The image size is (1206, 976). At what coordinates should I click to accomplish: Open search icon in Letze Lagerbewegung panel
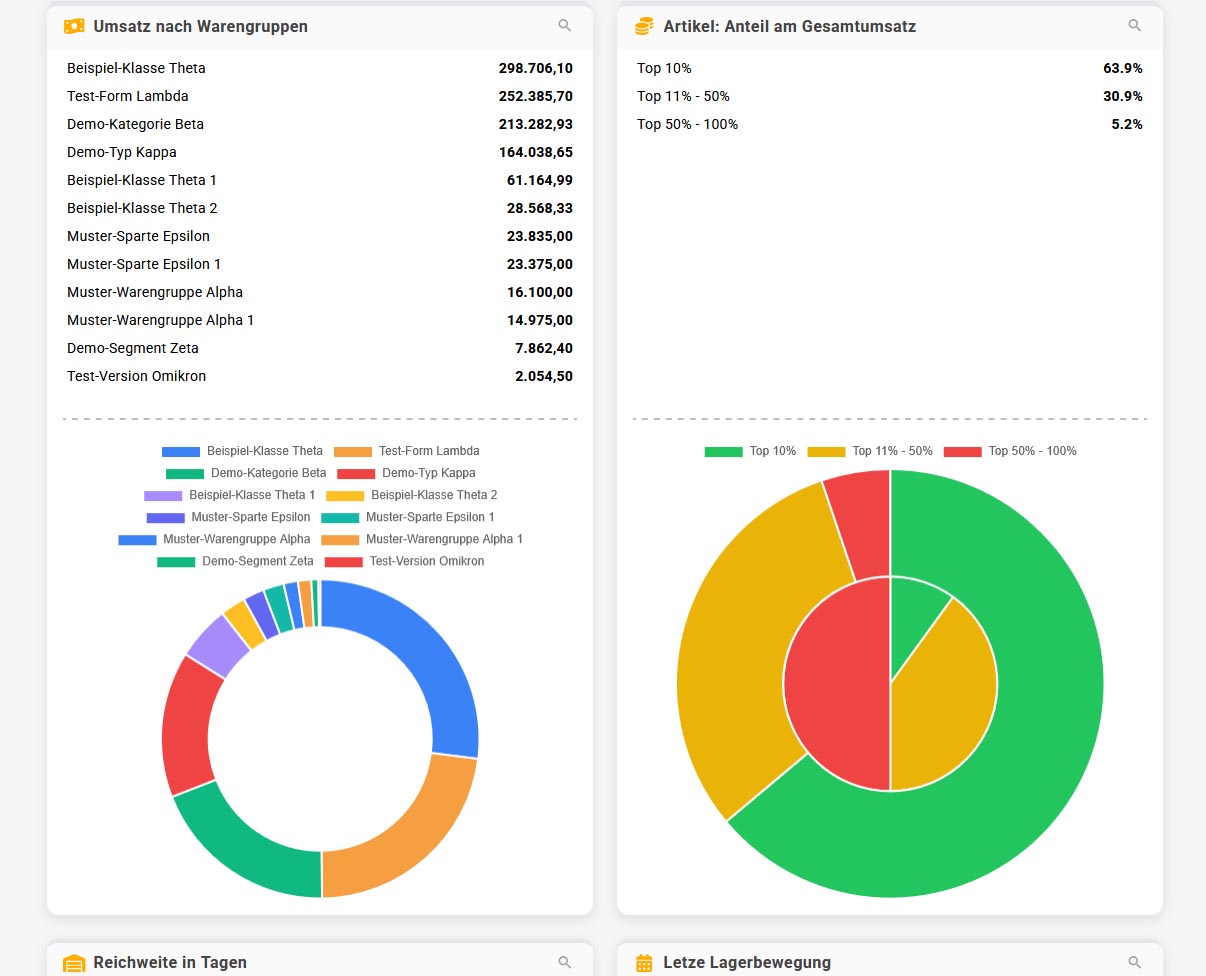click(1135, 962)
